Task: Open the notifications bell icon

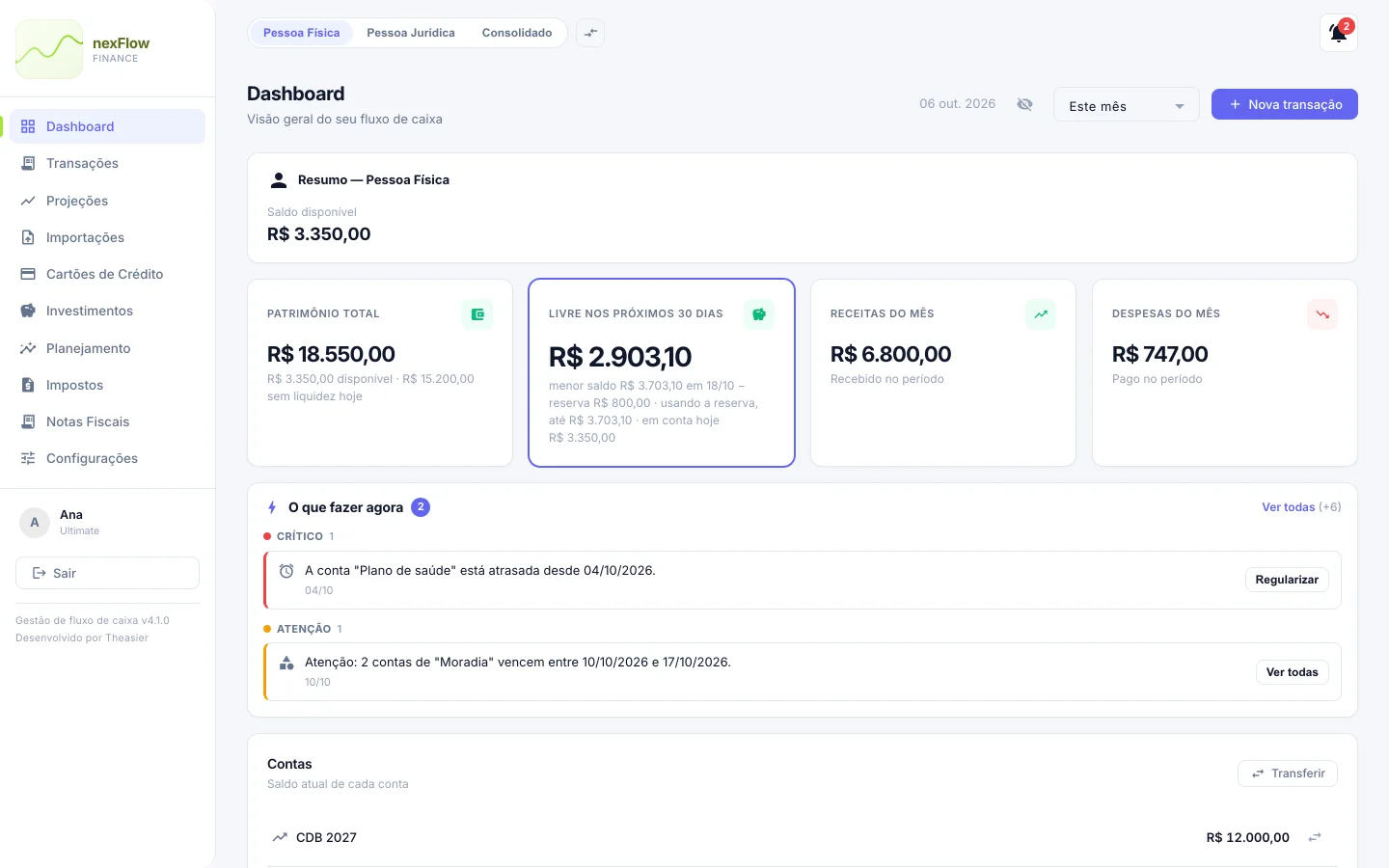Action: click(x=1338, y=33)
